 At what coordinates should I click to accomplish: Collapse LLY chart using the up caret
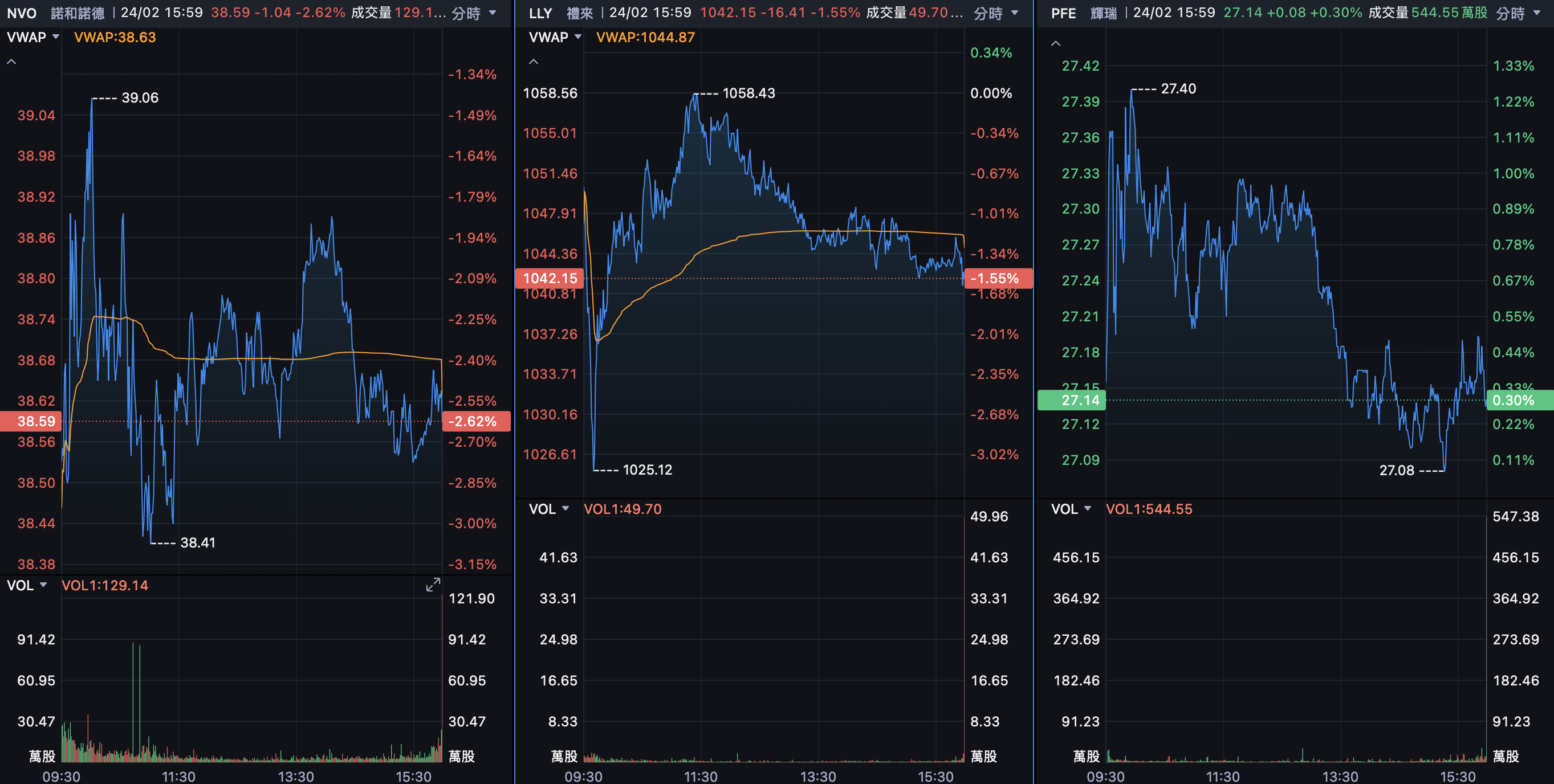pyautogui.click(x=533, y=62)
